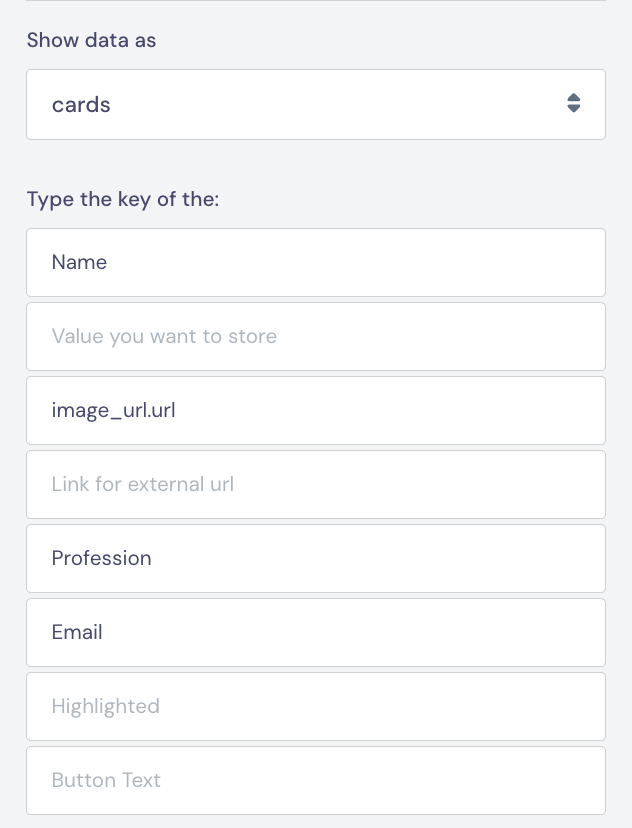Focus the Name key input field
The width and height of the screenshot is (632, 828).
click(x=315, y=262)
